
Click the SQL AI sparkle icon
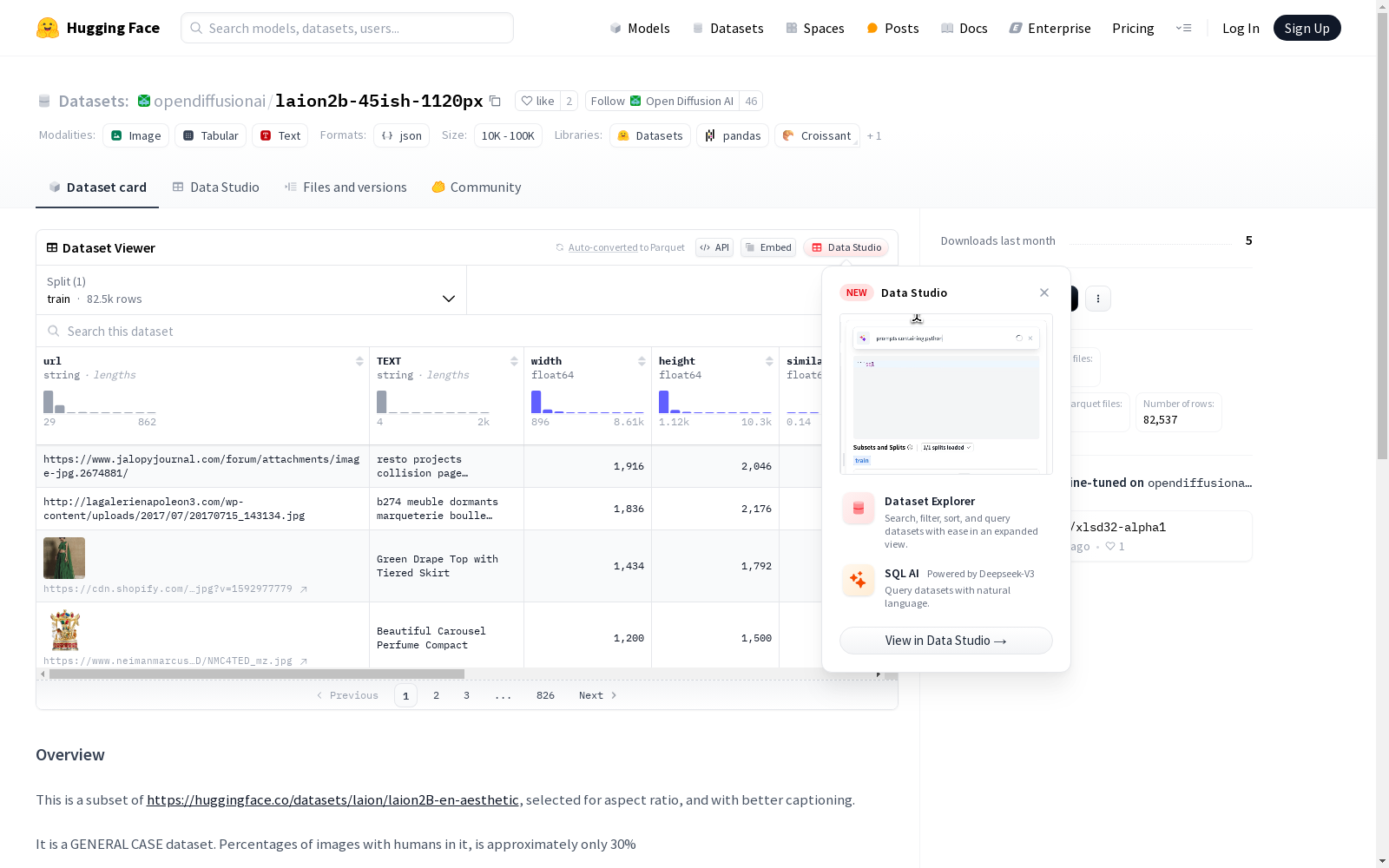click(x=859, y=580)
